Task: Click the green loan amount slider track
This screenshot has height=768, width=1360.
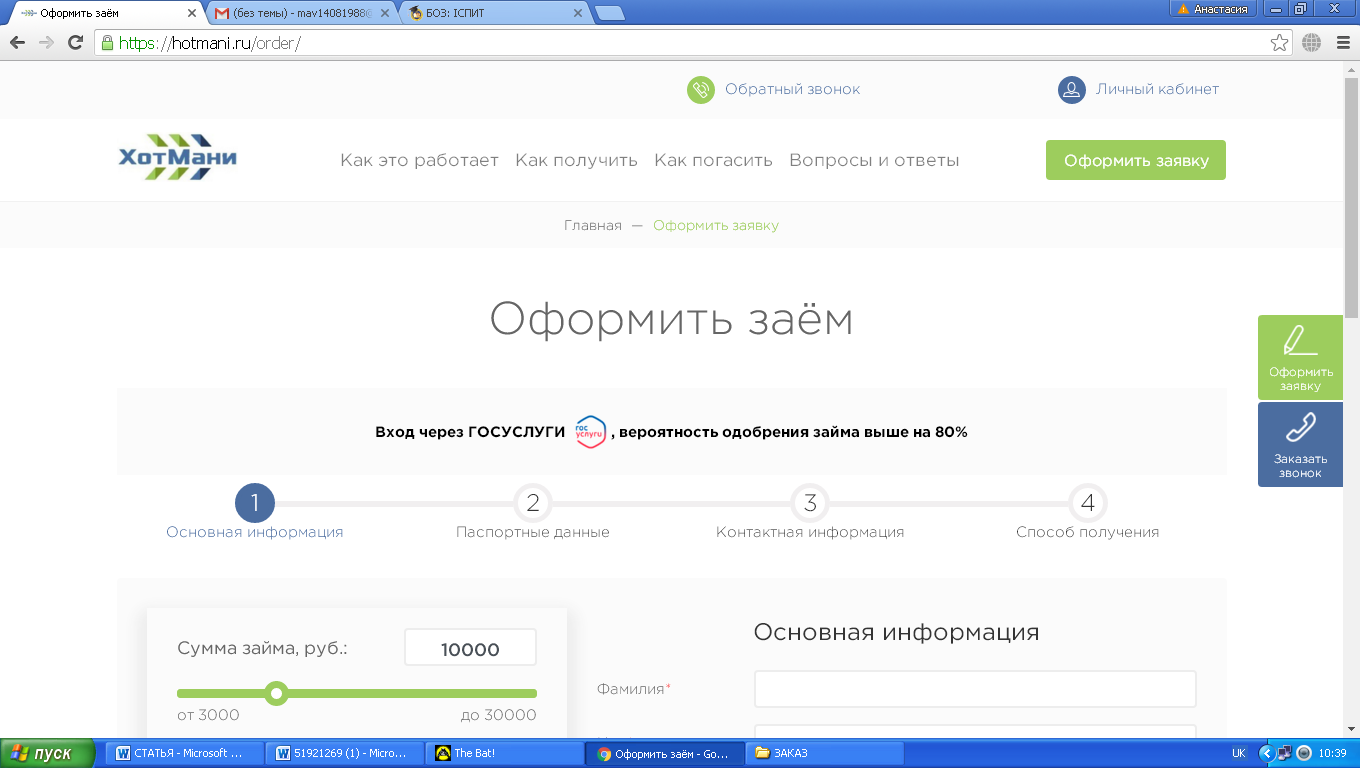Action: 357,693
